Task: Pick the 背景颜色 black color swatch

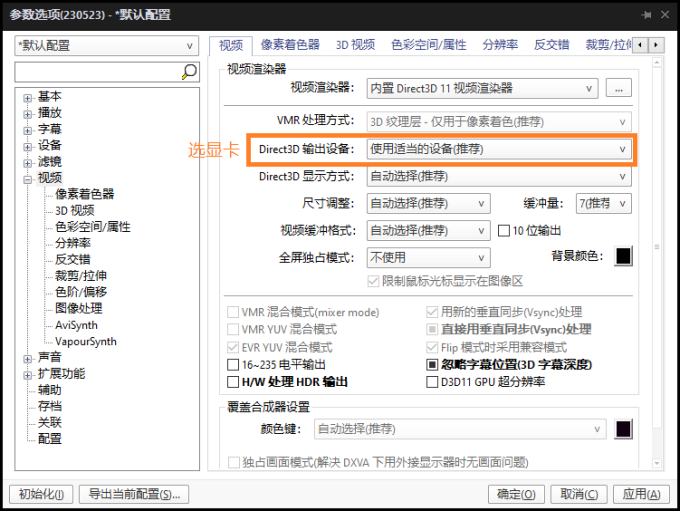Action: (623, 256)
